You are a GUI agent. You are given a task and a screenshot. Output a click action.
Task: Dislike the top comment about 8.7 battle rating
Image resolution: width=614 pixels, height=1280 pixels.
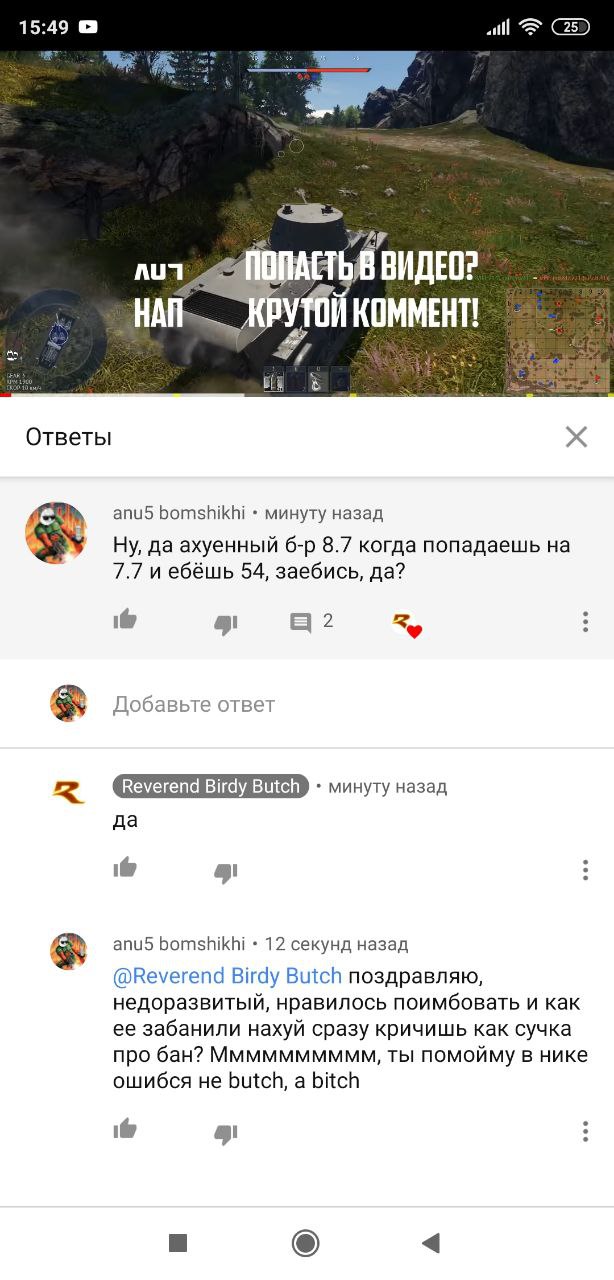(226, 625)
